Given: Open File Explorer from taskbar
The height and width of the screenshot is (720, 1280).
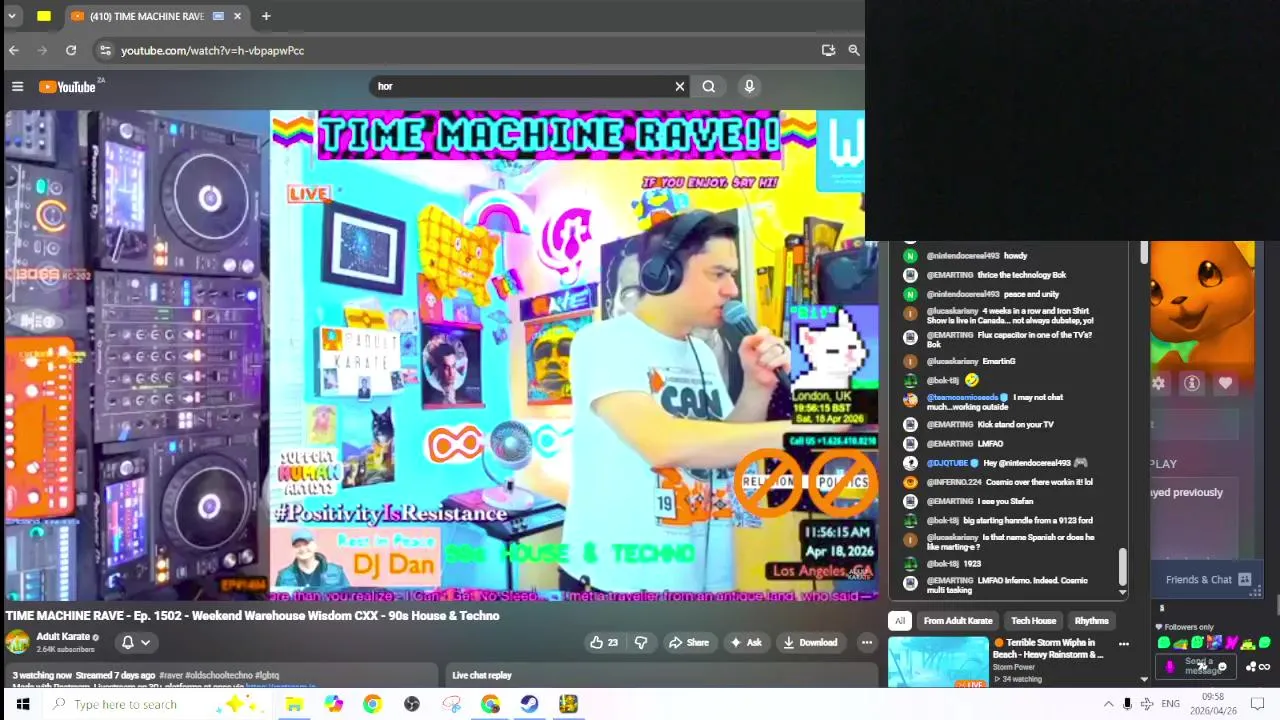Looking at the screenshot, I should pos(294,704).
